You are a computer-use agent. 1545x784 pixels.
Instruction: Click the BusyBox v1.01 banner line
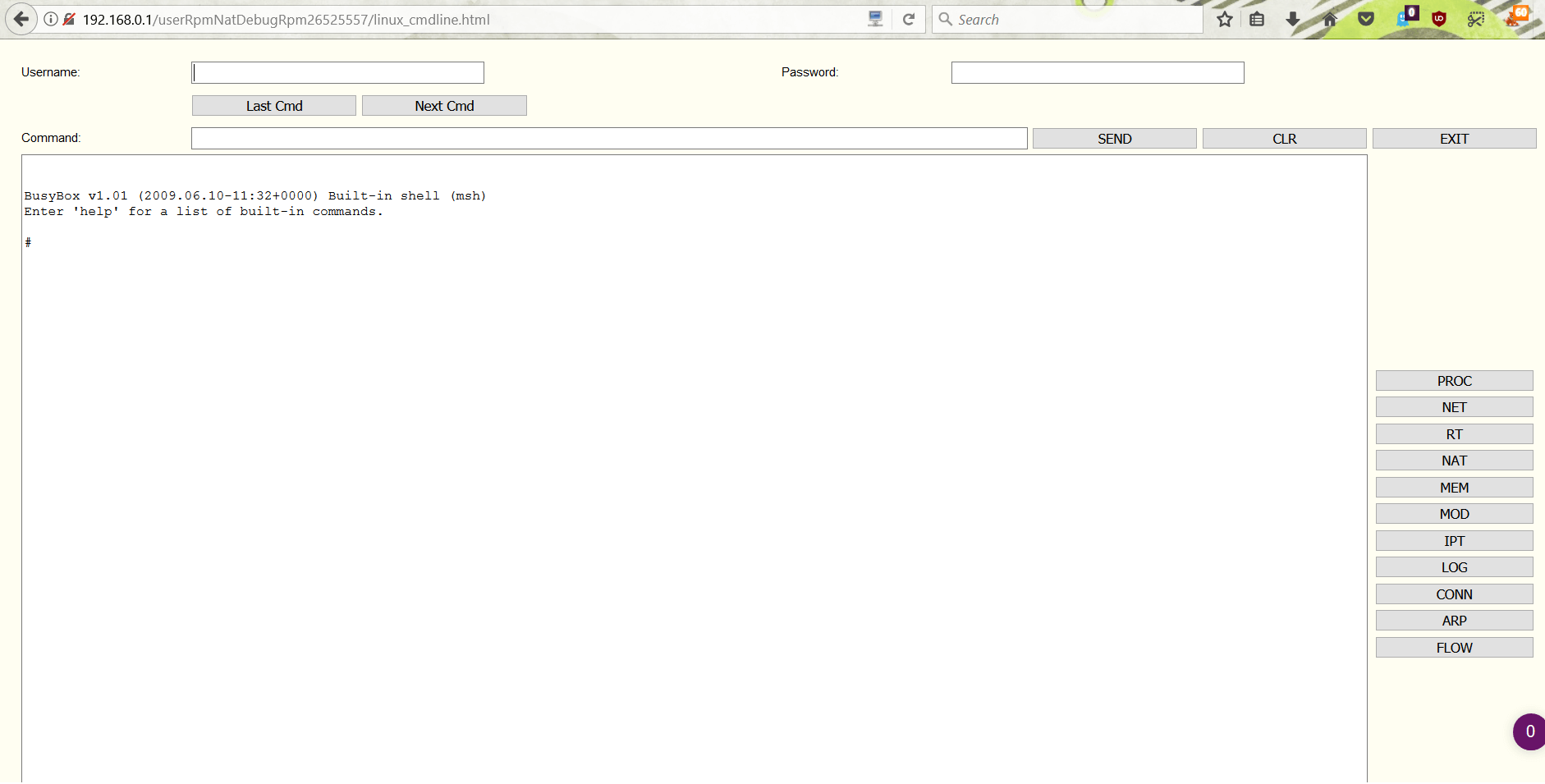[255, 195]
